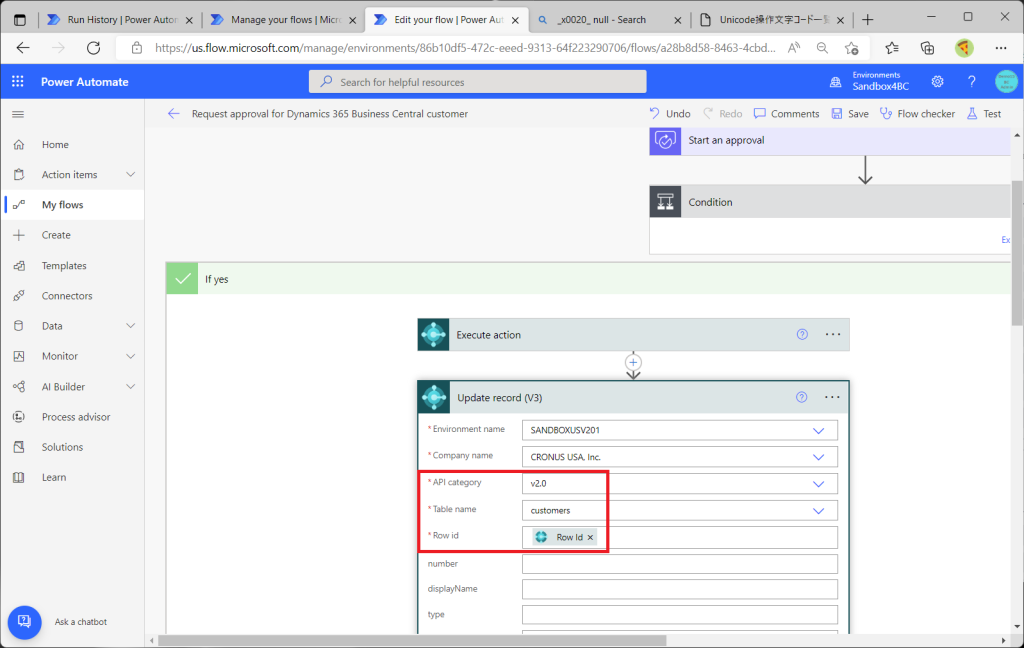Open the app launcher waffle icon
Image resolution: width=1024 pixels, height=648 pixels.
click(18, 82)
